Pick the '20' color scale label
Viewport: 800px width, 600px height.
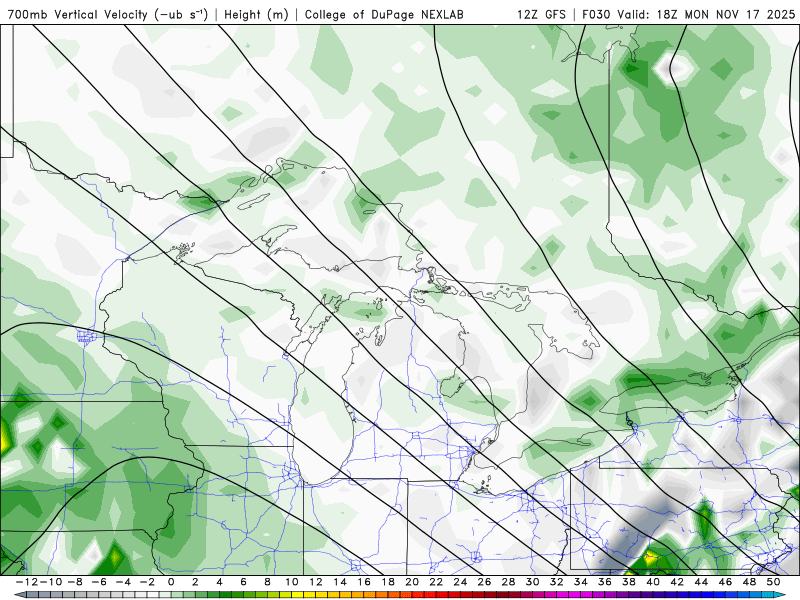click(x=412, y=582)
